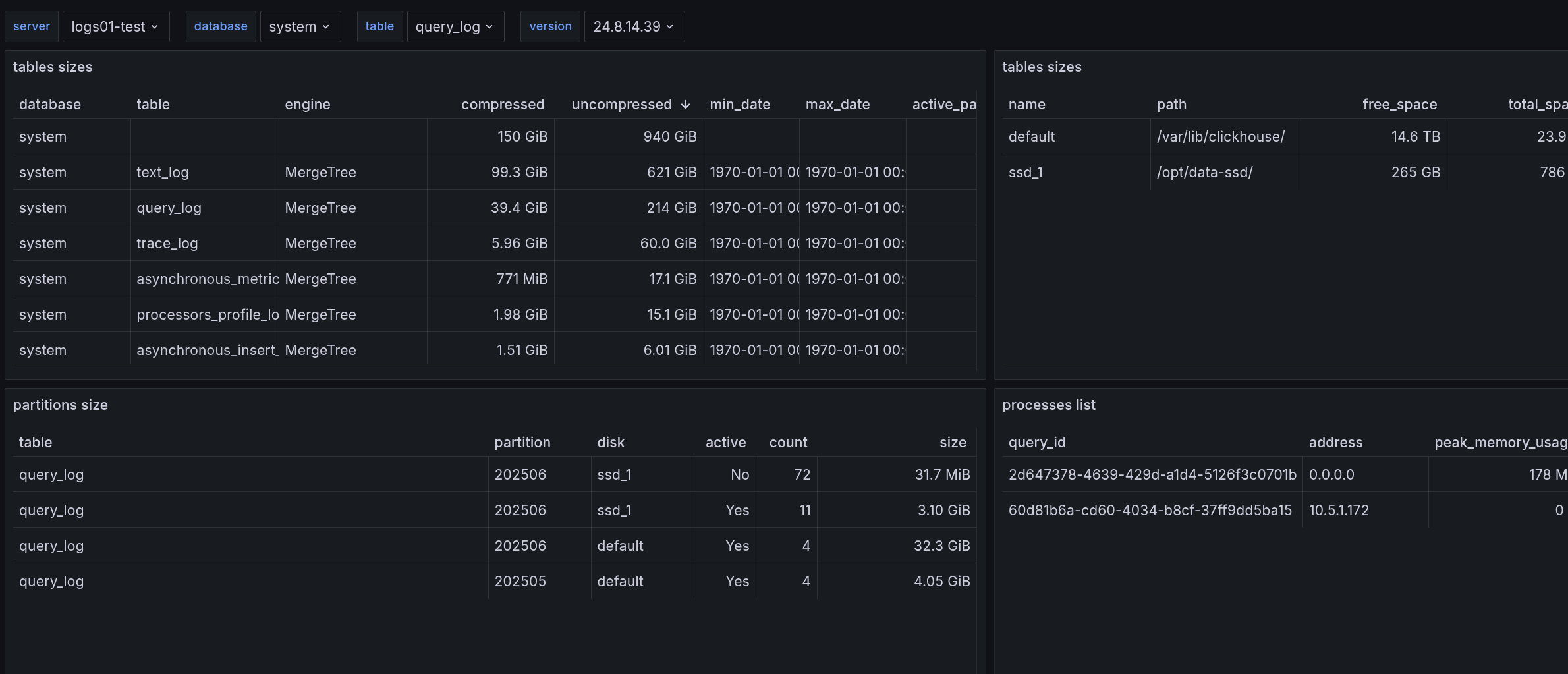Sort partitions by the size header

pyautogui.click(x=953, y=443)
